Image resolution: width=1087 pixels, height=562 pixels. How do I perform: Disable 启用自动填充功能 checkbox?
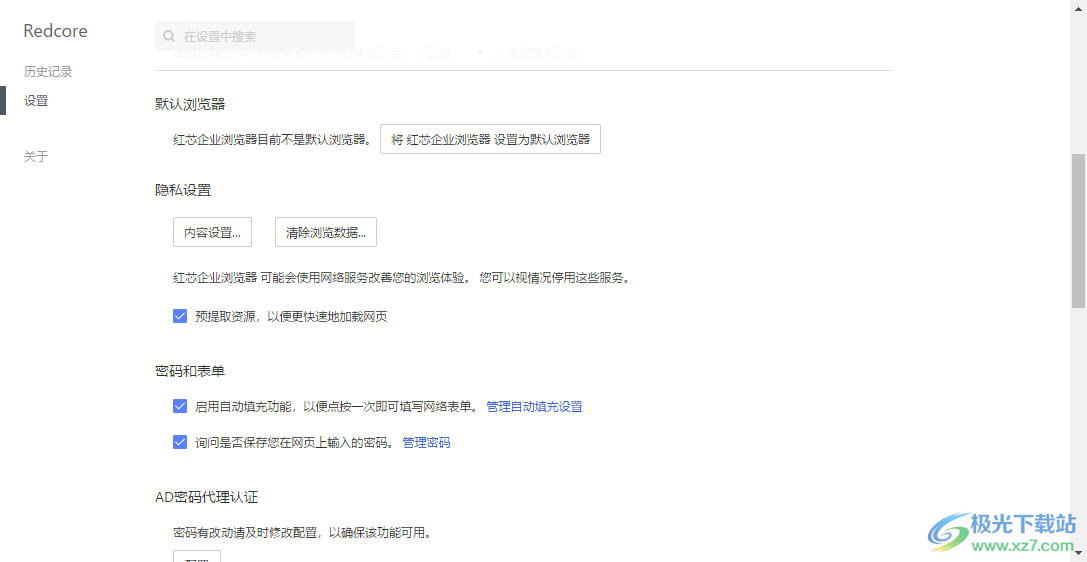click(x=180, y=406)
